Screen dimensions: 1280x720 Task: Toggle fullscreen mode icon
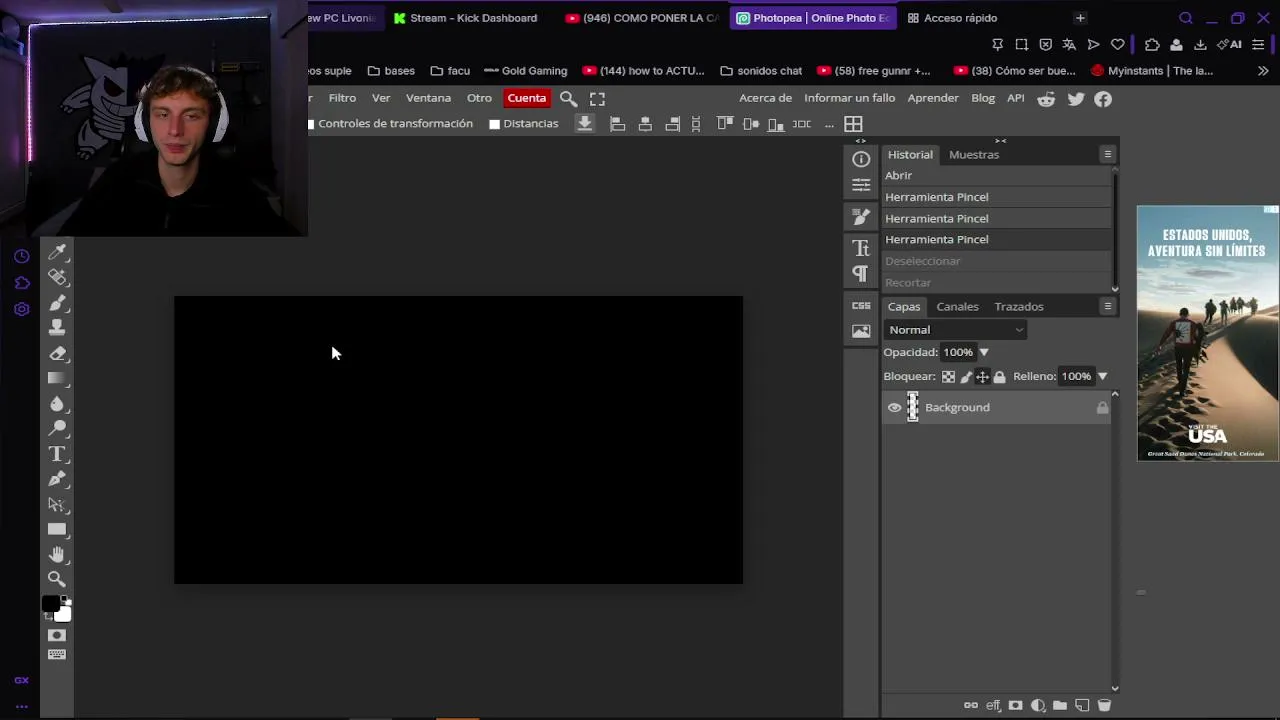[x=597, y=98]
